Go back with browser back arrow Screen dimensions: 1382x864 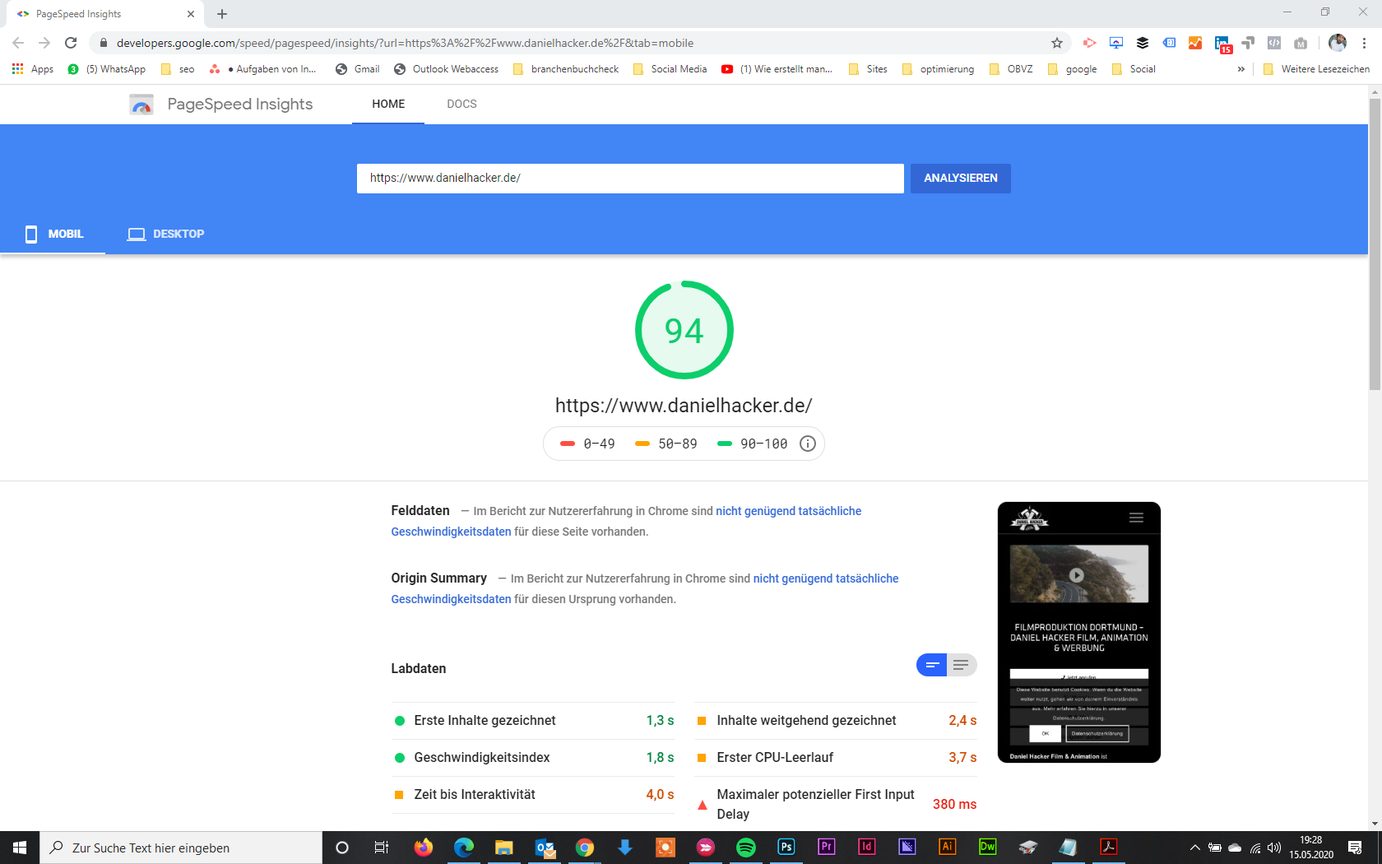tap(18, 43)
